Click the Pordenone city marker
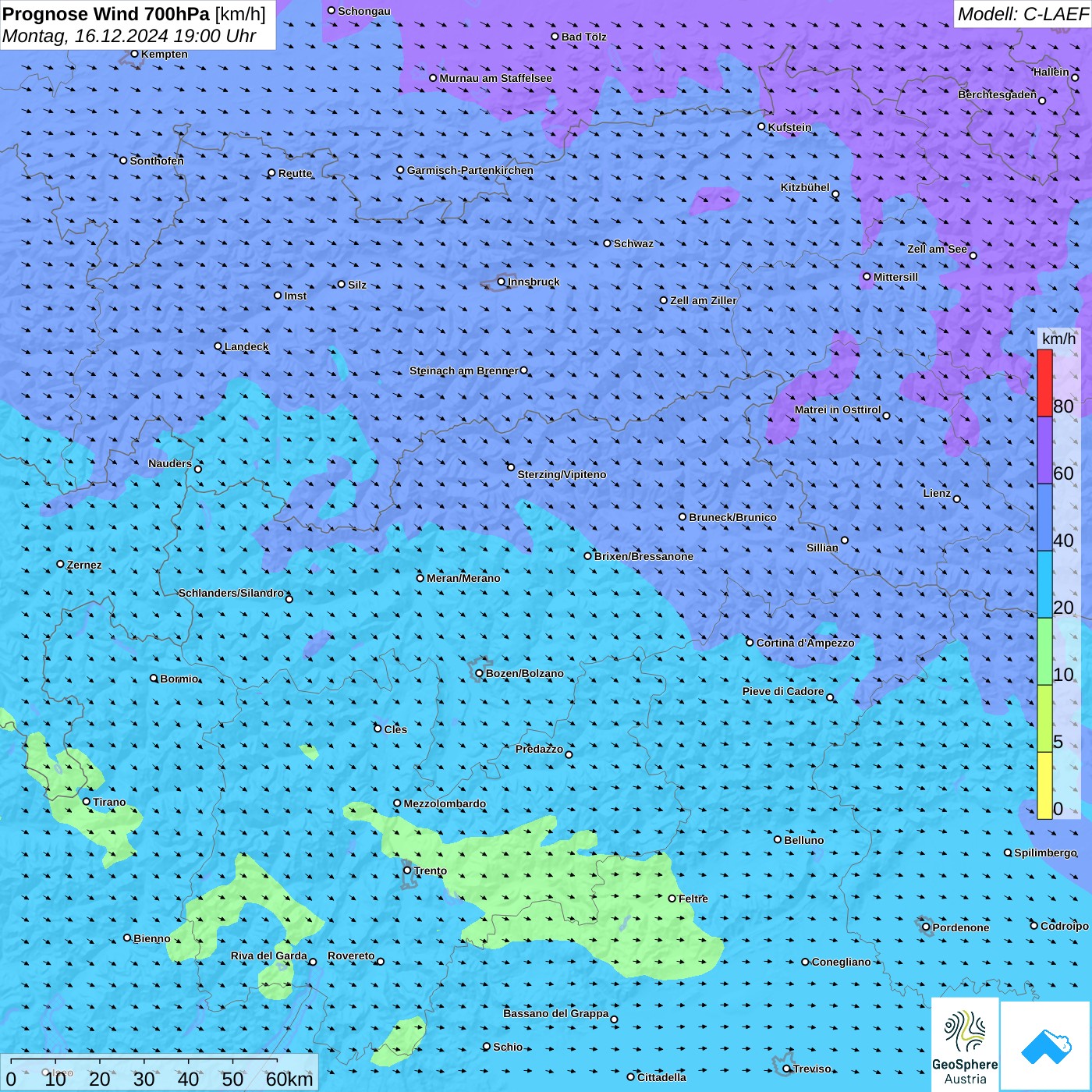The image size is (1092, 1092). click(x=927, y=927)
